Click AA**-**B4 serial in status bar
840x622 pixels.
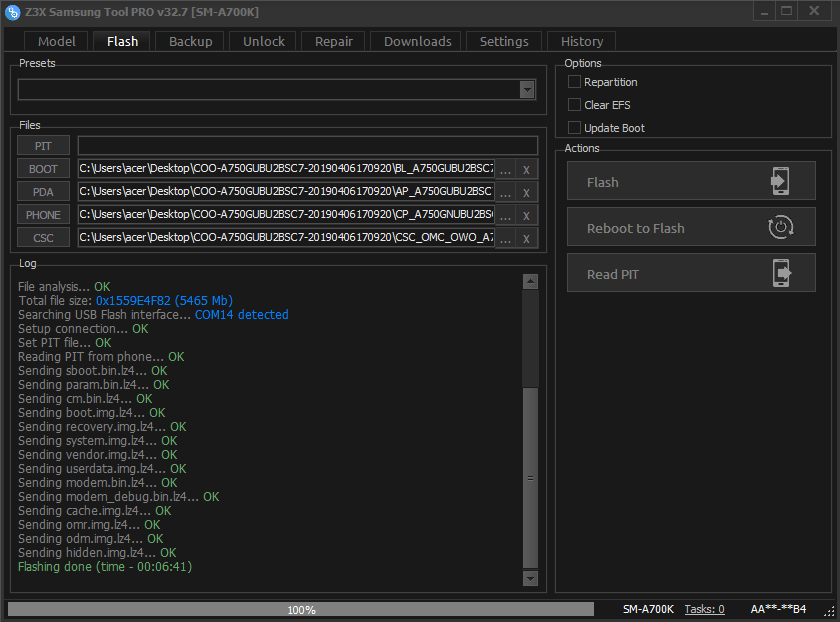[778, 609]
